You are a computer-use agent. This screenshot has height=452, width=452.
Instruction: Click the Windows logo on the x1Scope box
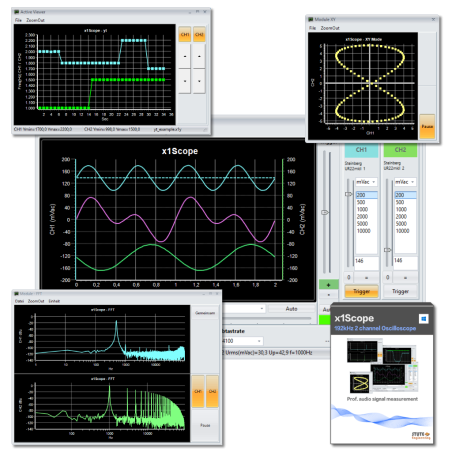[423, 319]
